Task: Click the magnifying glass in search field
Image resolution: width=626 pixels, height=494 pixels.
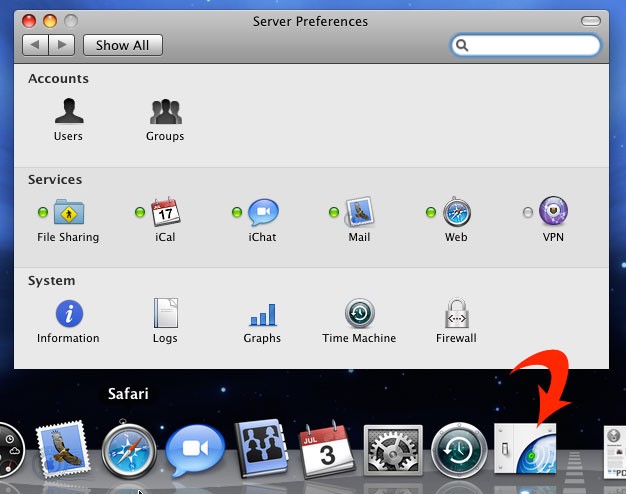Action: (462, 45)
